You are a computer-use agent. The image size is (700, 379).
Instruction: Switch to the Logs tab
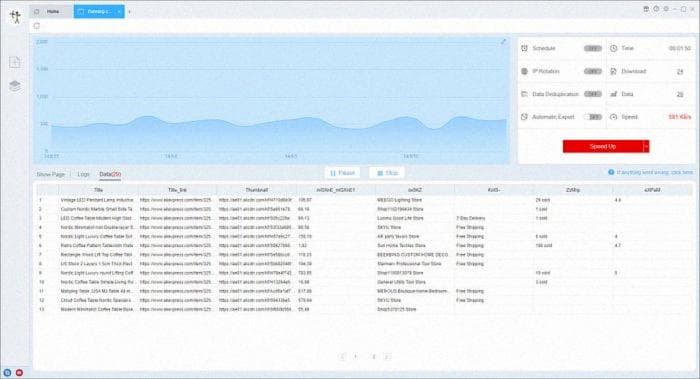point(83,174)
